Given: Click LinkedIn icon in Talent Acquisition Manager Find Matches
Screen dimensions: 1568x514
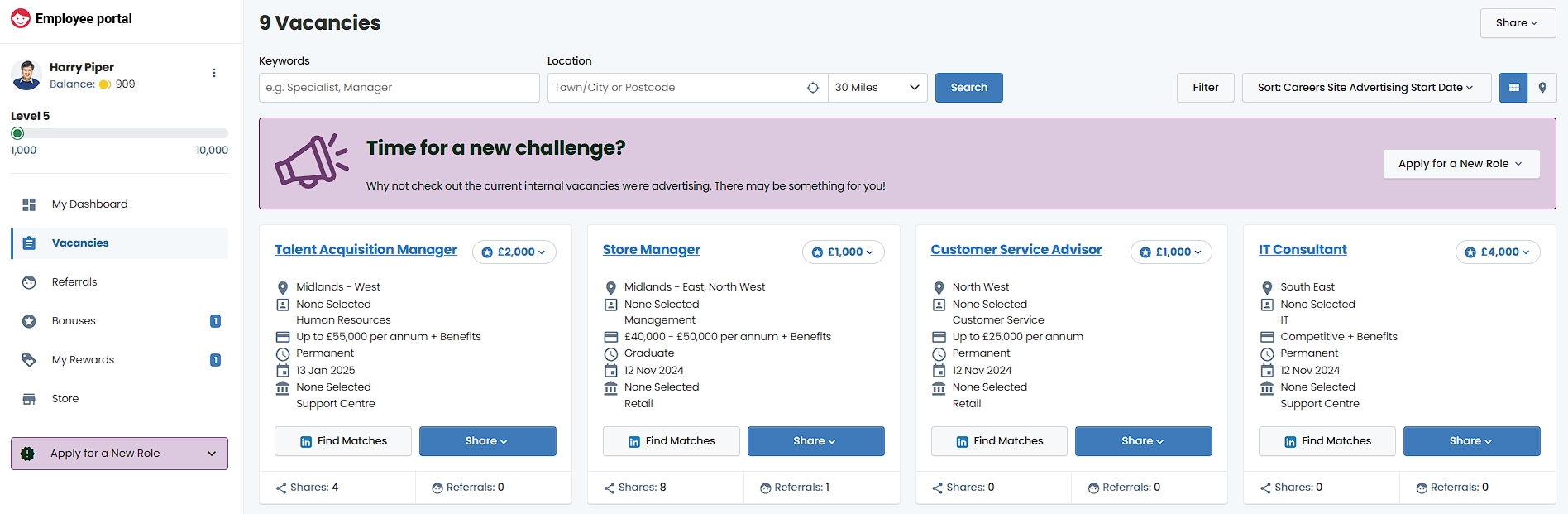Looking at the screenshot, I should pos(306,442).
